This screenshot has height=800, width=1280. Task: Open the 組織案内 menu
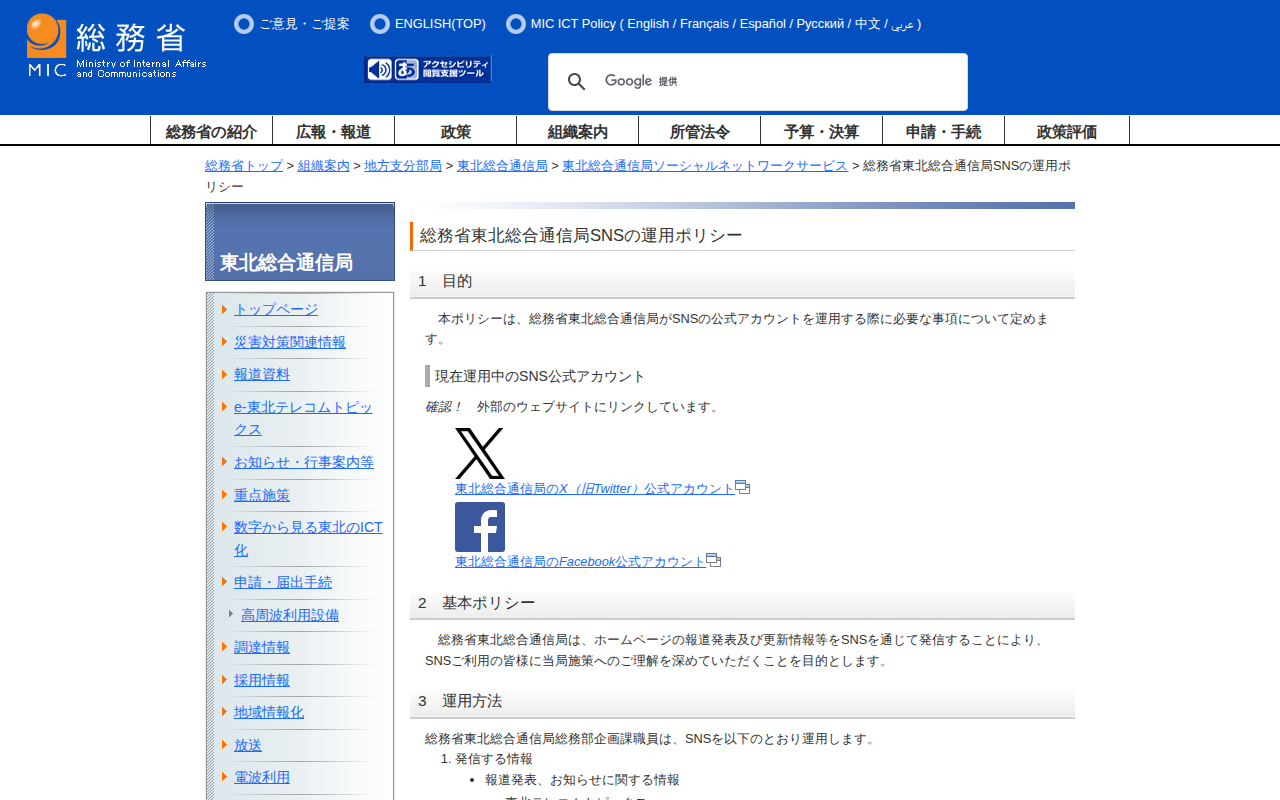(578, 131)
